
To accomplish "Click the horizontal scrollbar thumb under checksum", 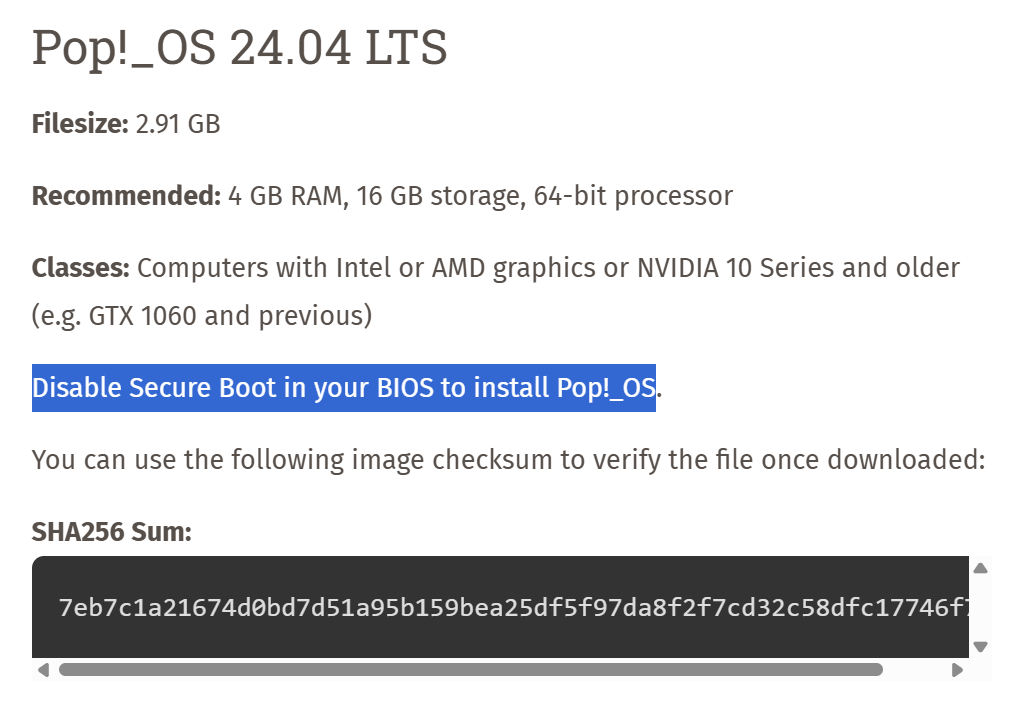I will (471, 670).
